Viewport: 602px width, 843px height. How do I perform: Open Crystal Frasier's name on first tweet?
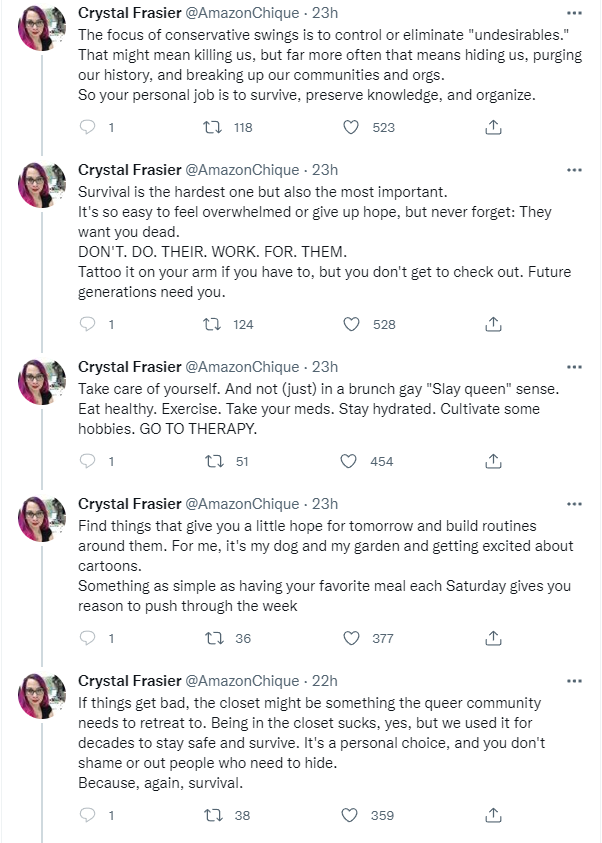coord(130,13)
